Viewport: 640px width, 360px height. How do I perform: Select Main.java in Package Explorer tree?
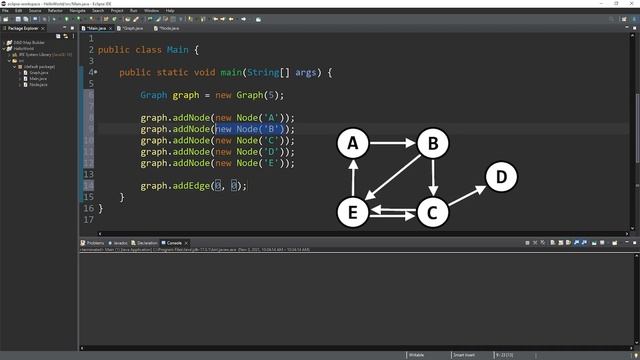click(38, 79)
